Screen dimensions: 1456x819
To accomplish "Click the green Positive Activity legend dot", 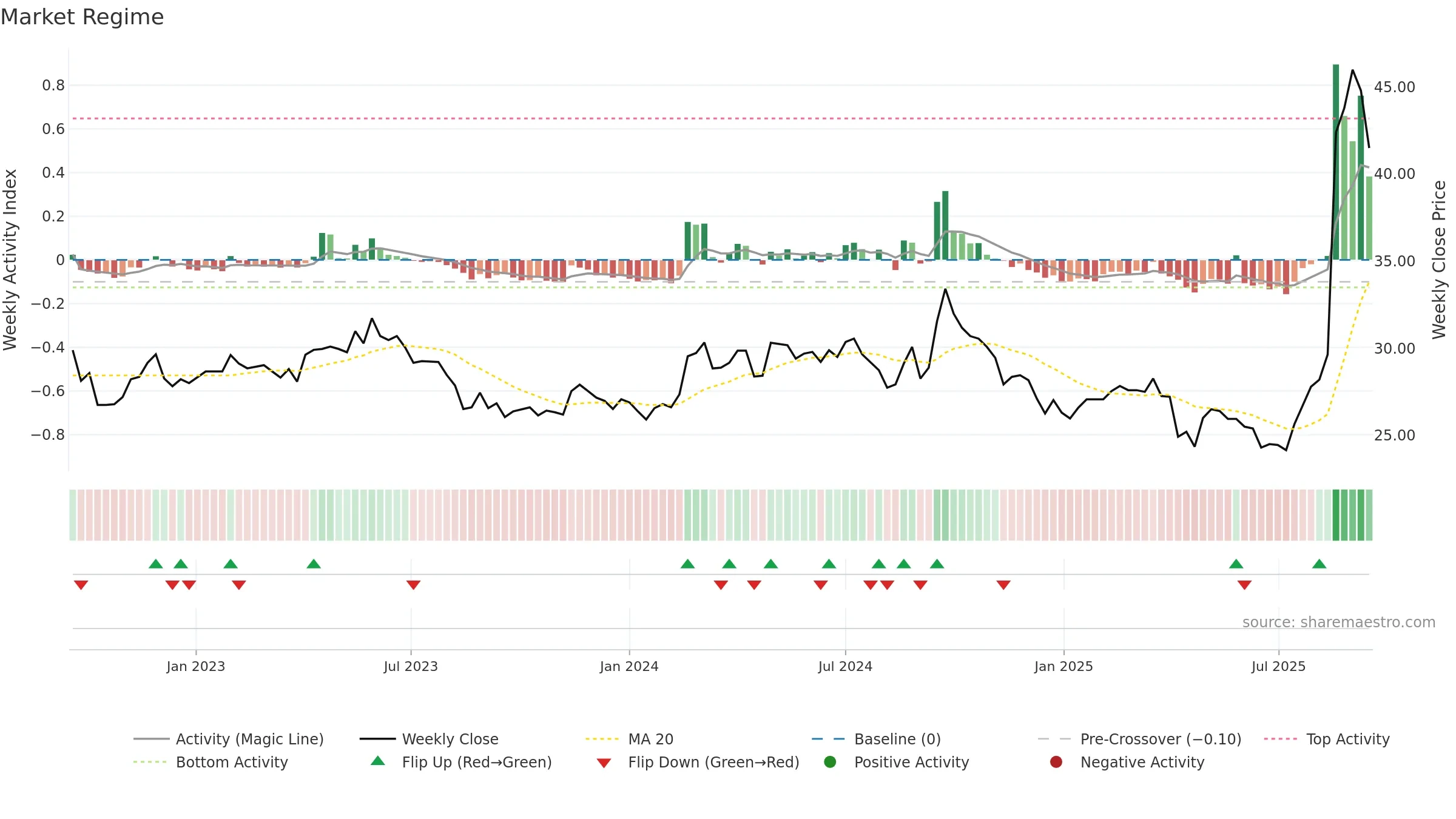I will (x=830, y=762).
